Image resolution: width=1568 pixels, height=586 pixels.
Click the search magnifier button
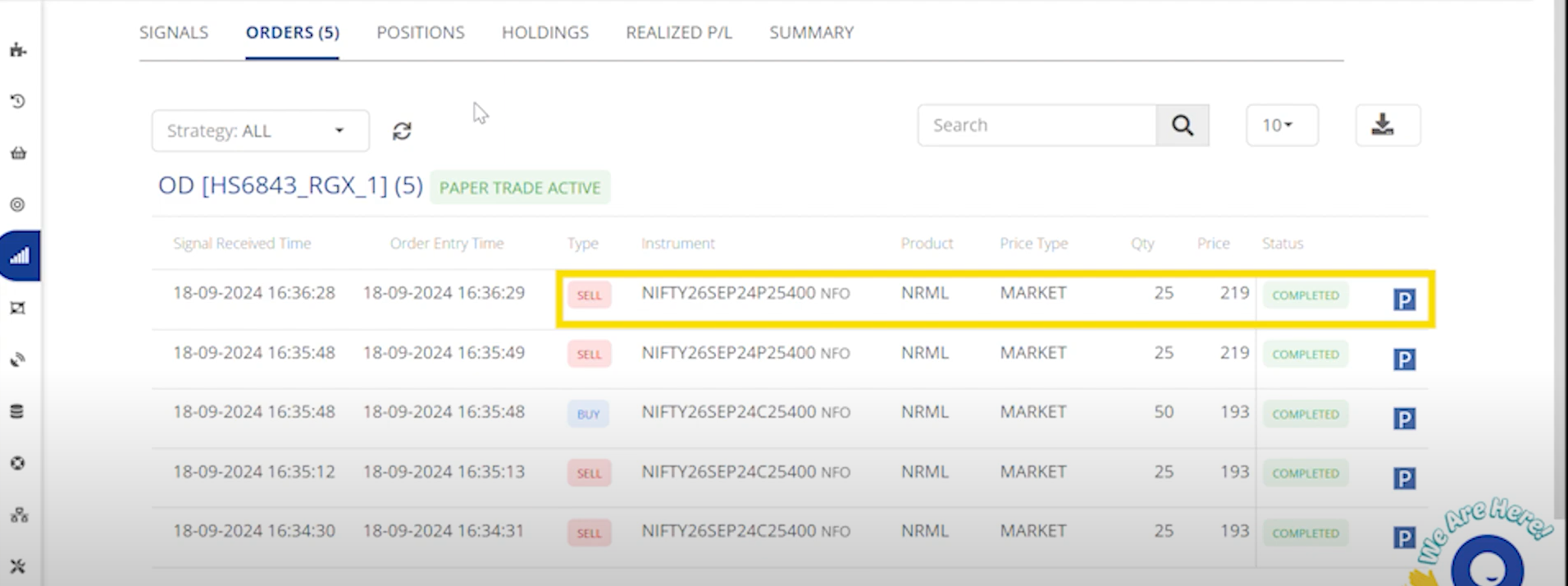click(1182, 126)
